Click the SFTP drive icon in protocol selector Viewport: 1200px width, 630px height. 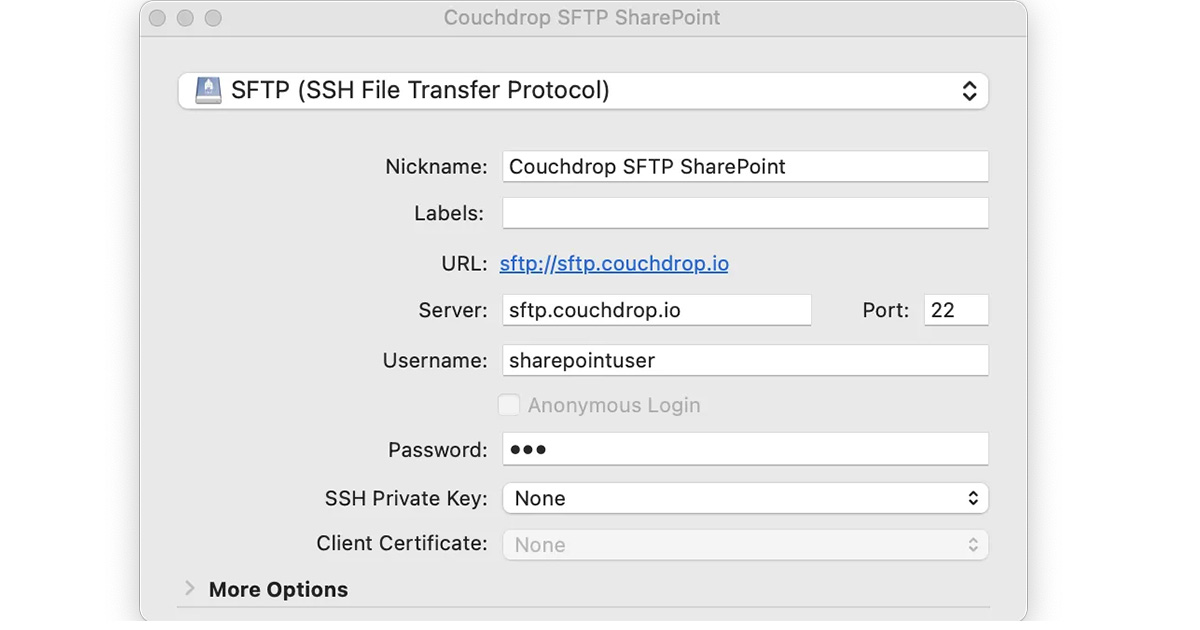207,90
